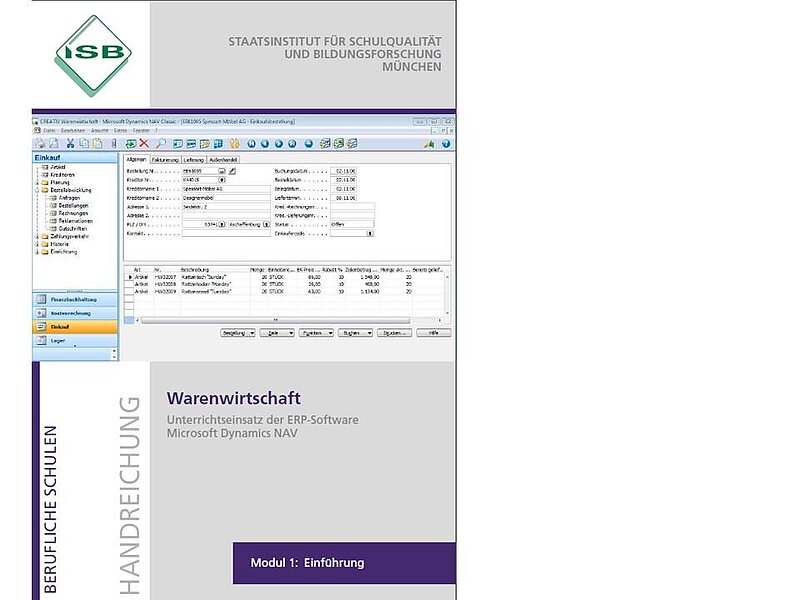
Task: Open the Buchen dropdown button
Action: [x=355, y=333]
